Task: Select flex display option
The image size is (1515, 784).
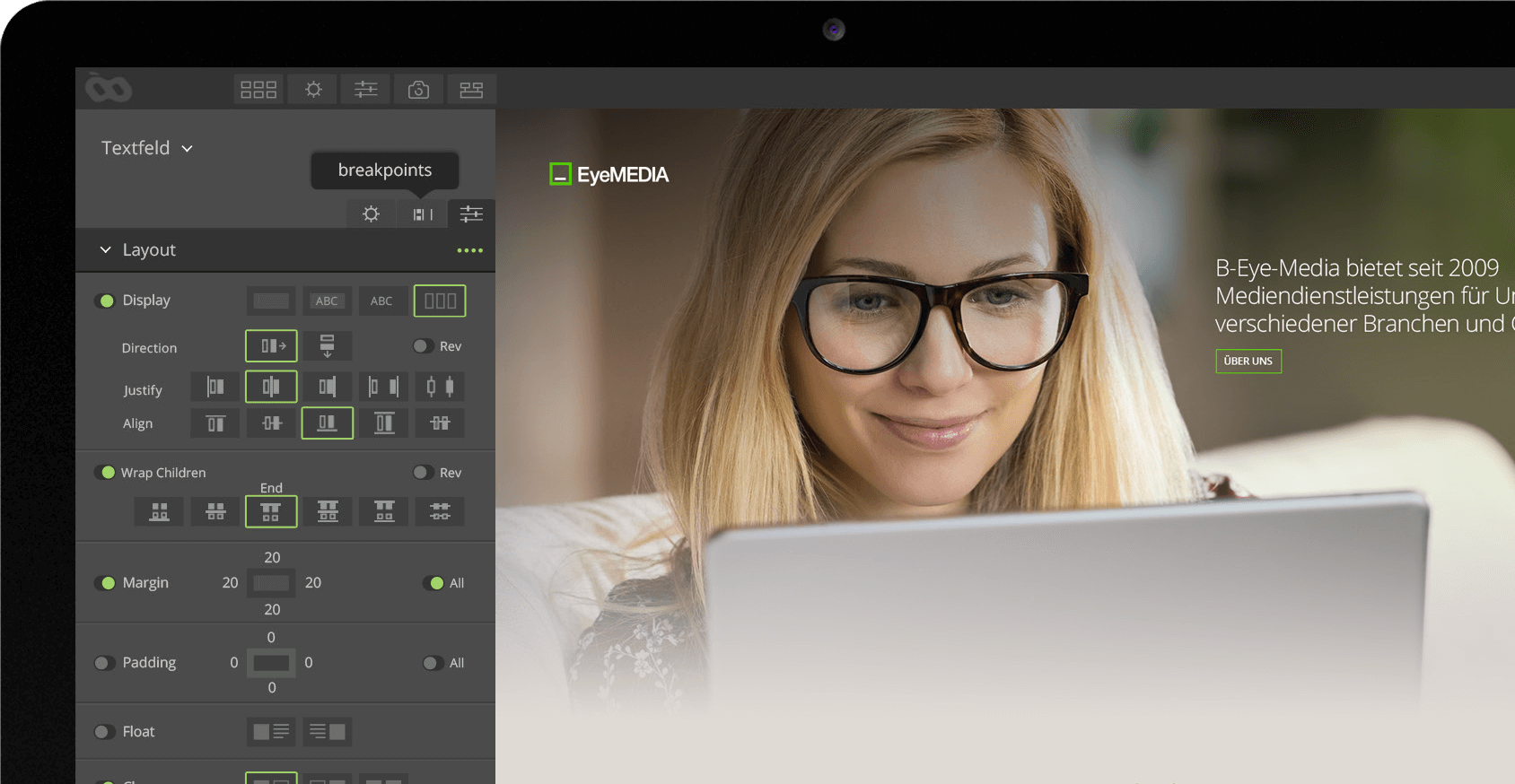Action: pyautogui.click(x=440, y=301)
